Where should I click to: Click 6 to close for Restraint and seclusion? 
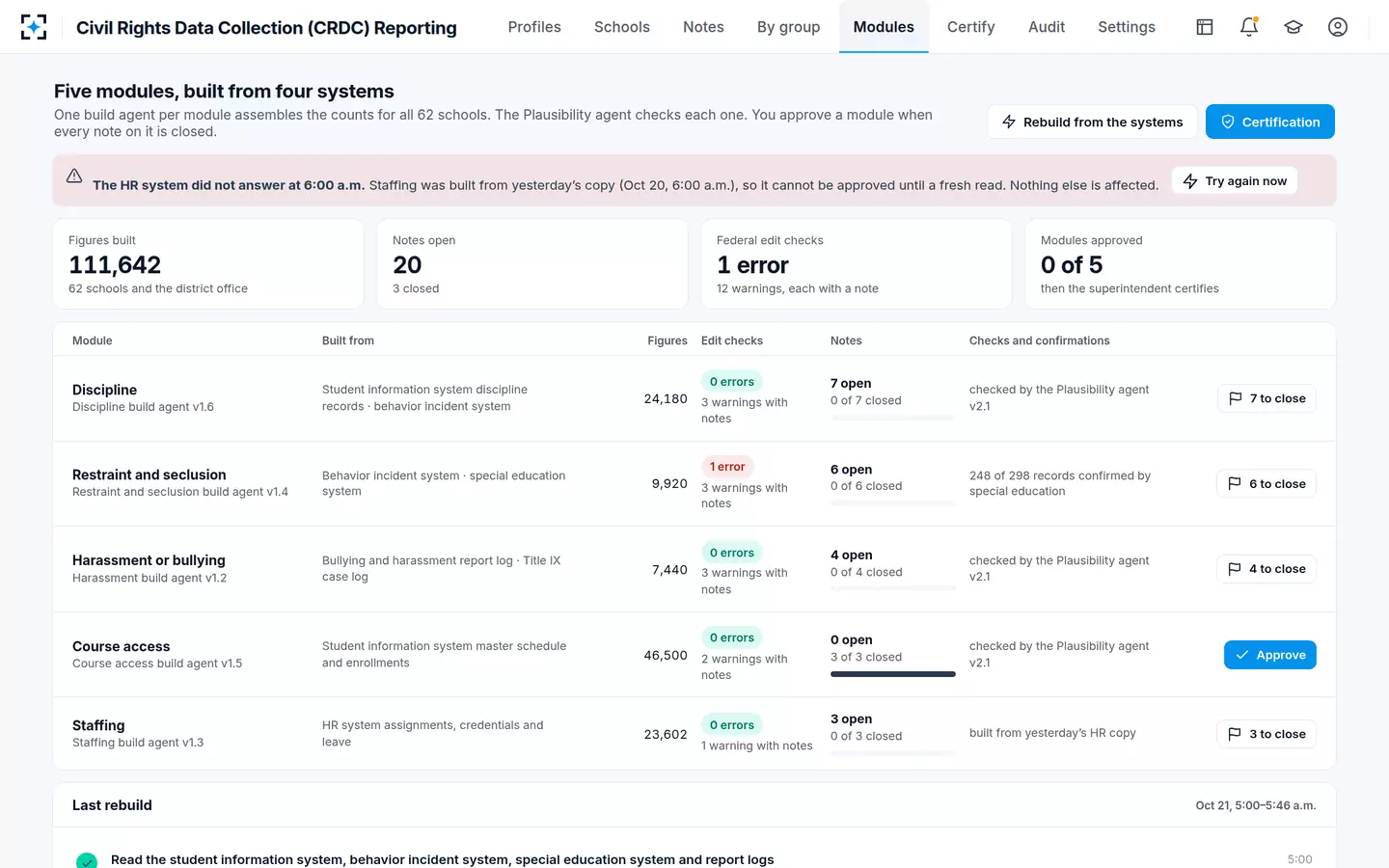coord(1266,484)
